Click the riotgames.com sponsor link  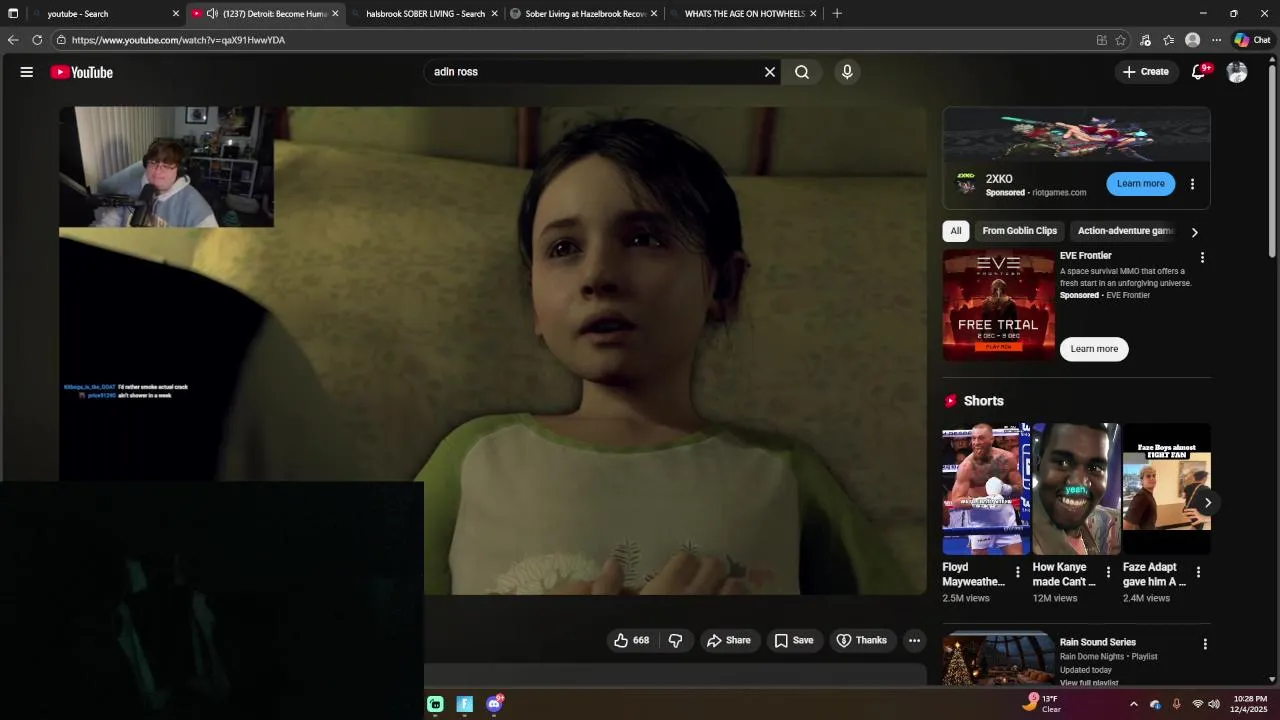[1059, 193]
